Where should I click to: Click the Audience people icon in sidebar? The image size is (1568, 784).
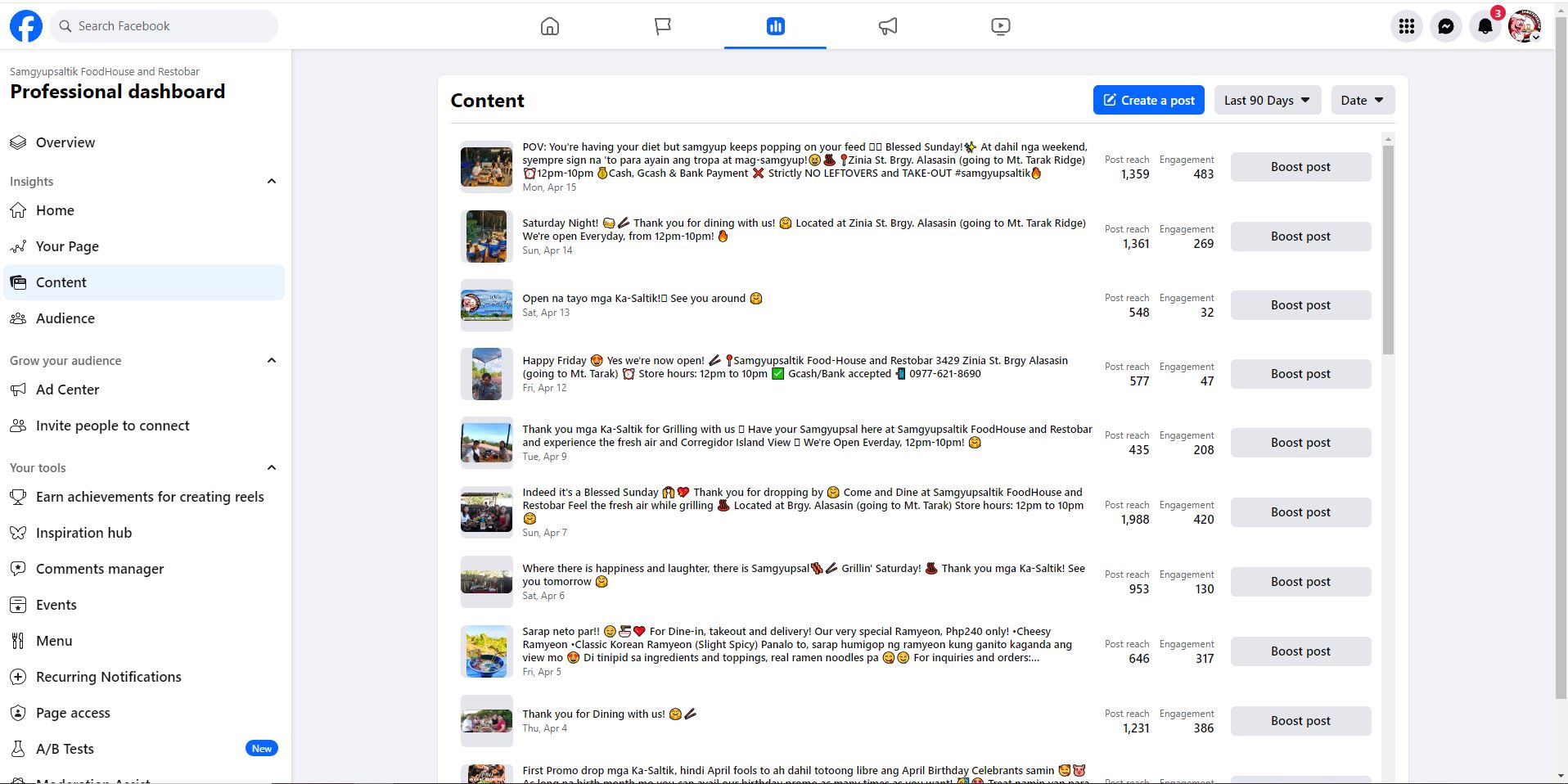click(18, 318)
